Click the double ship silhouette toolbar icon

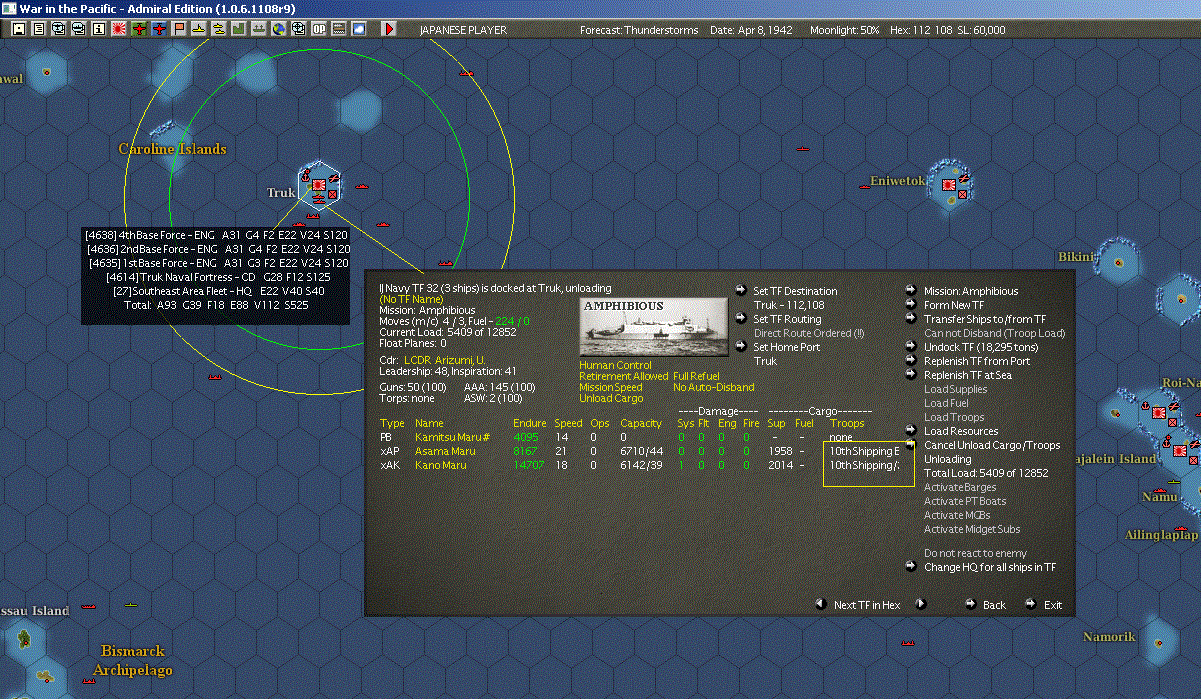pyautogui.click(x=219, y=29)
